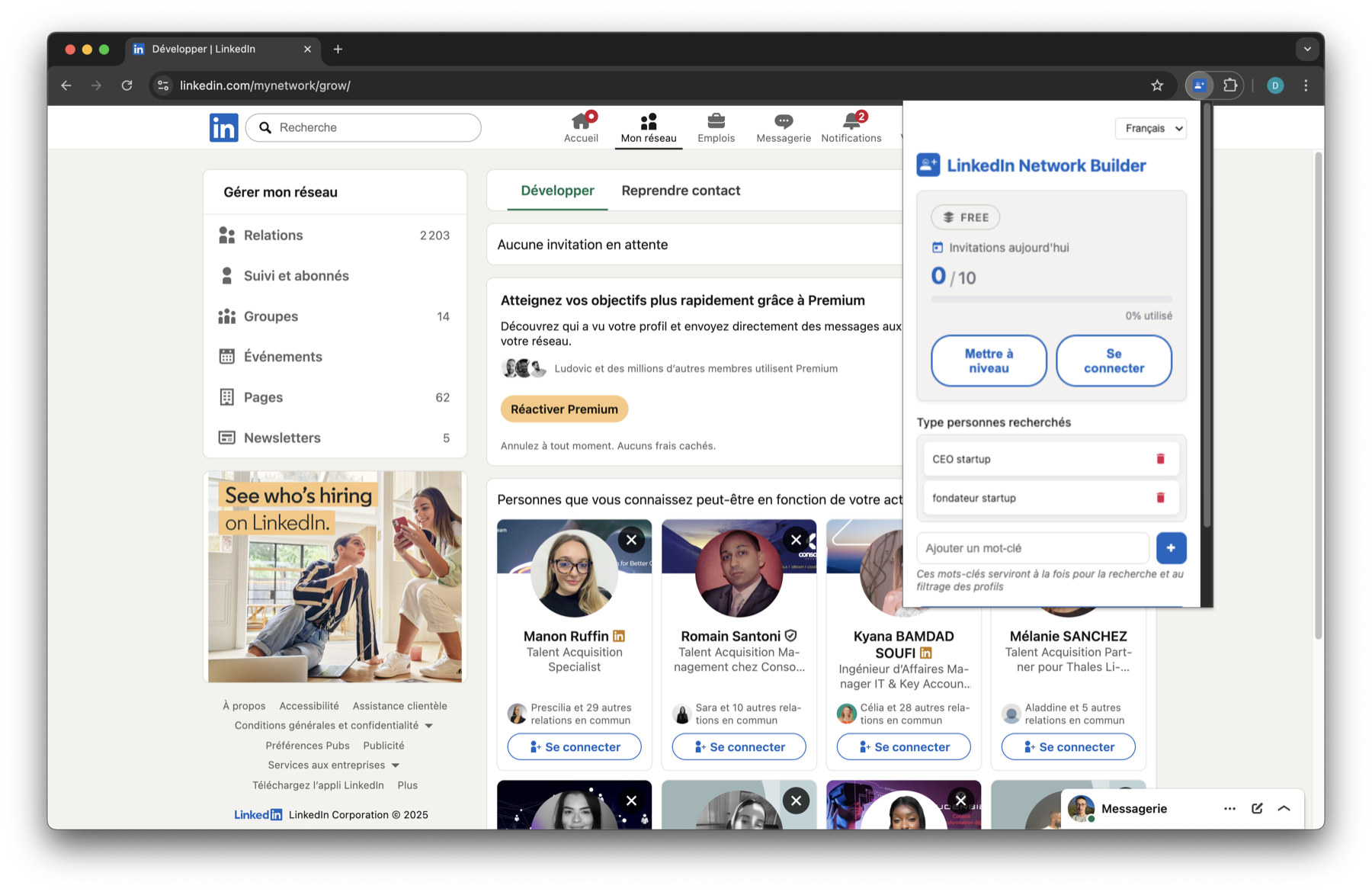Dismiss the Manon Ruffin suggestion card
The height and width of the screenshot is (892, 1372).
631,541
